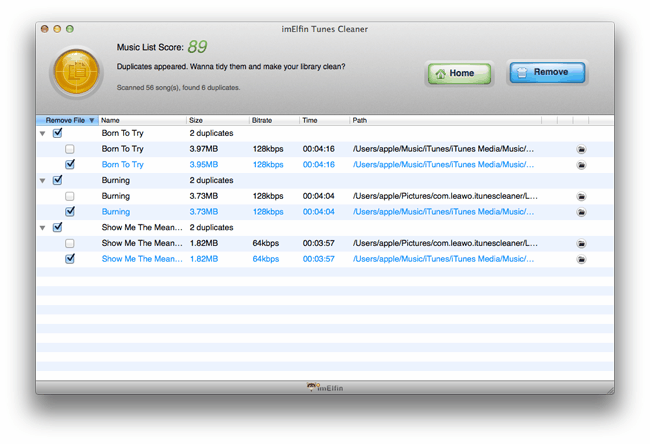Open folder icon for blue Show Me The Mean row
650x444 pixels.
click(x=581, y=260)
